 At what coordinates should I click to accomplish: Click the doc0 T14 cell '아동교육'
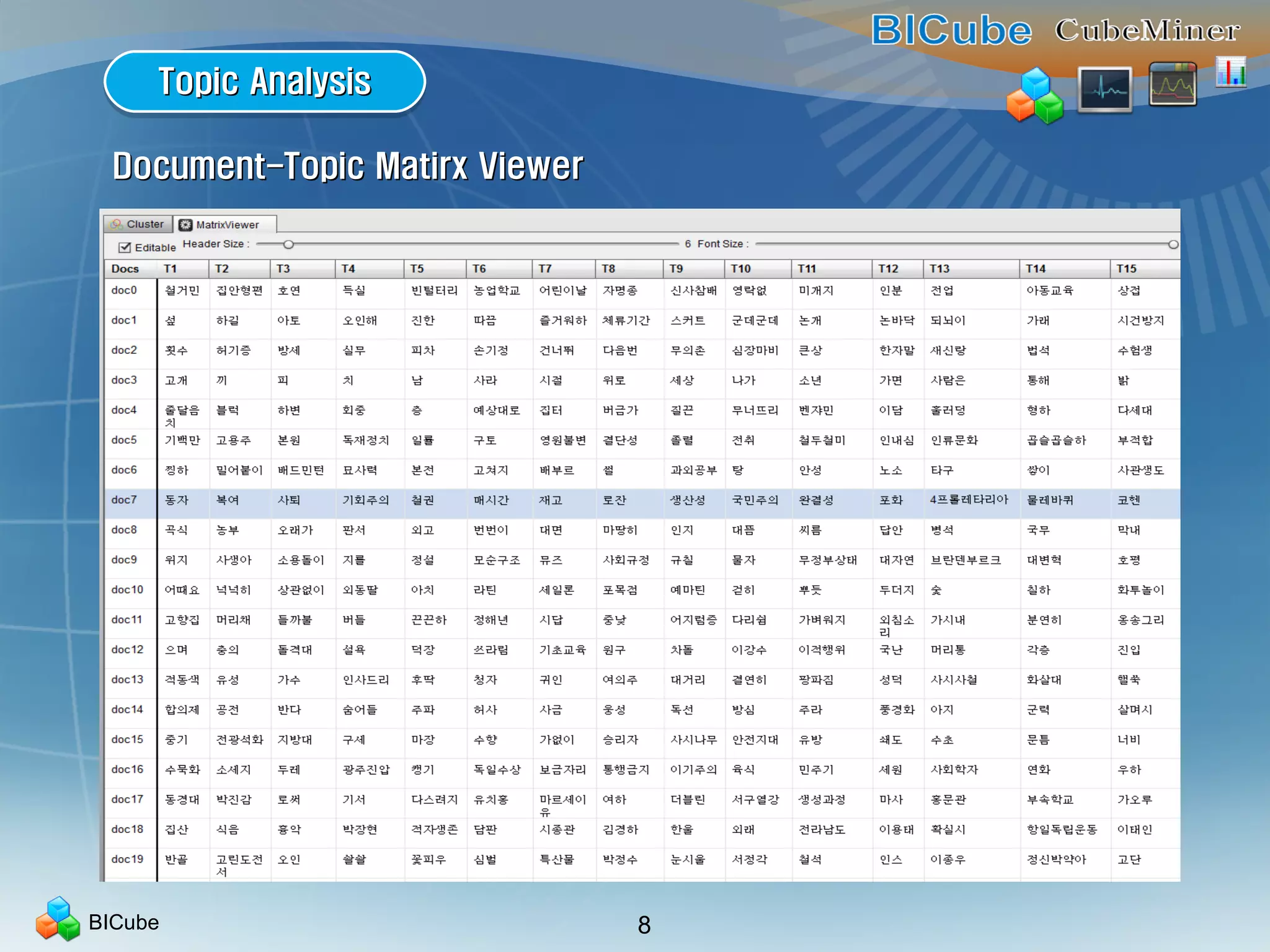point(1050,290)
